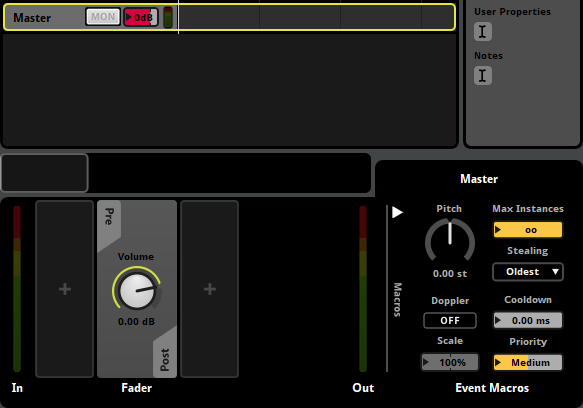583x408 pixels.
Task: Click the Volume knob on the Fader
Action: pyautogui.click(x=136, y=291)
